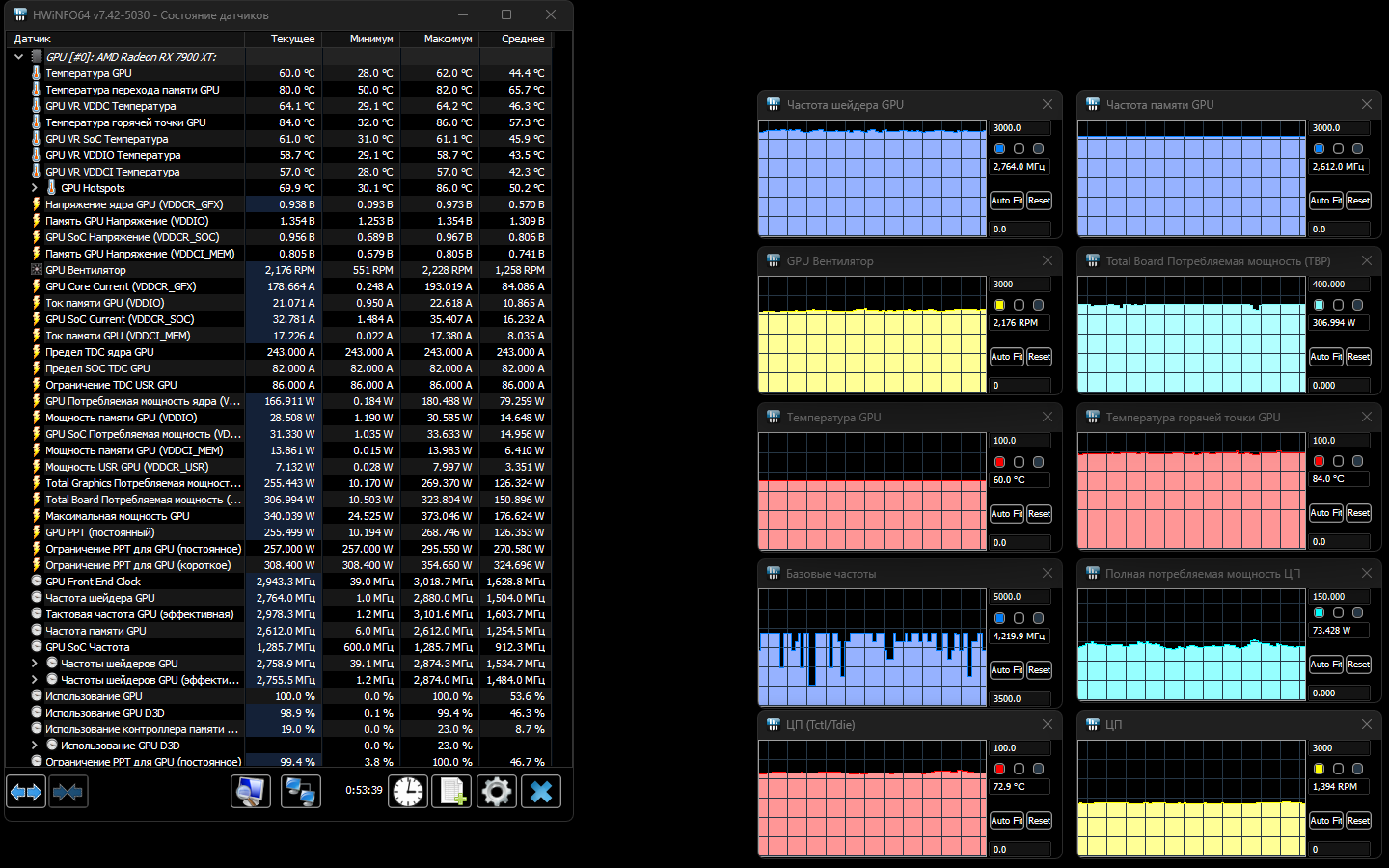Select middle radio circle in Базовые частоты graph
The width and height of the screenshot is (1389, 868).
tap(1019, 618)
